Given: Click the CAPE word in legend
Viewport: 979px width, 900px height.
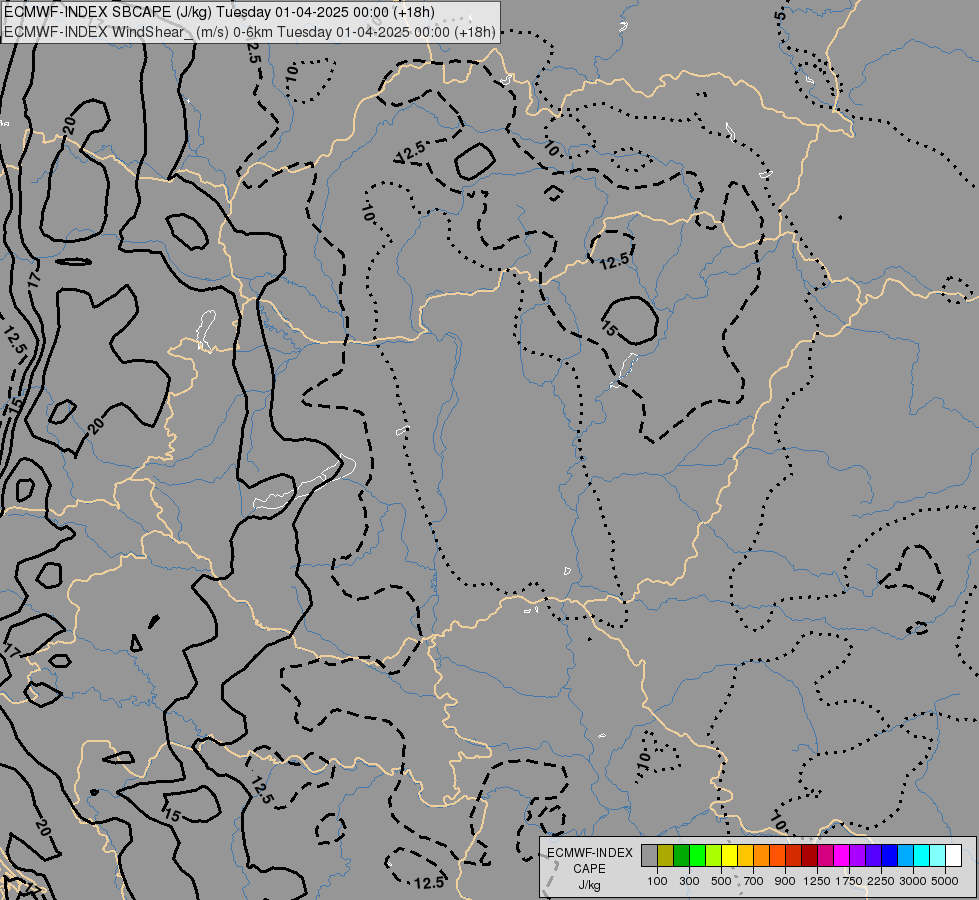Looking at the screenshot, I should [590, 869].
